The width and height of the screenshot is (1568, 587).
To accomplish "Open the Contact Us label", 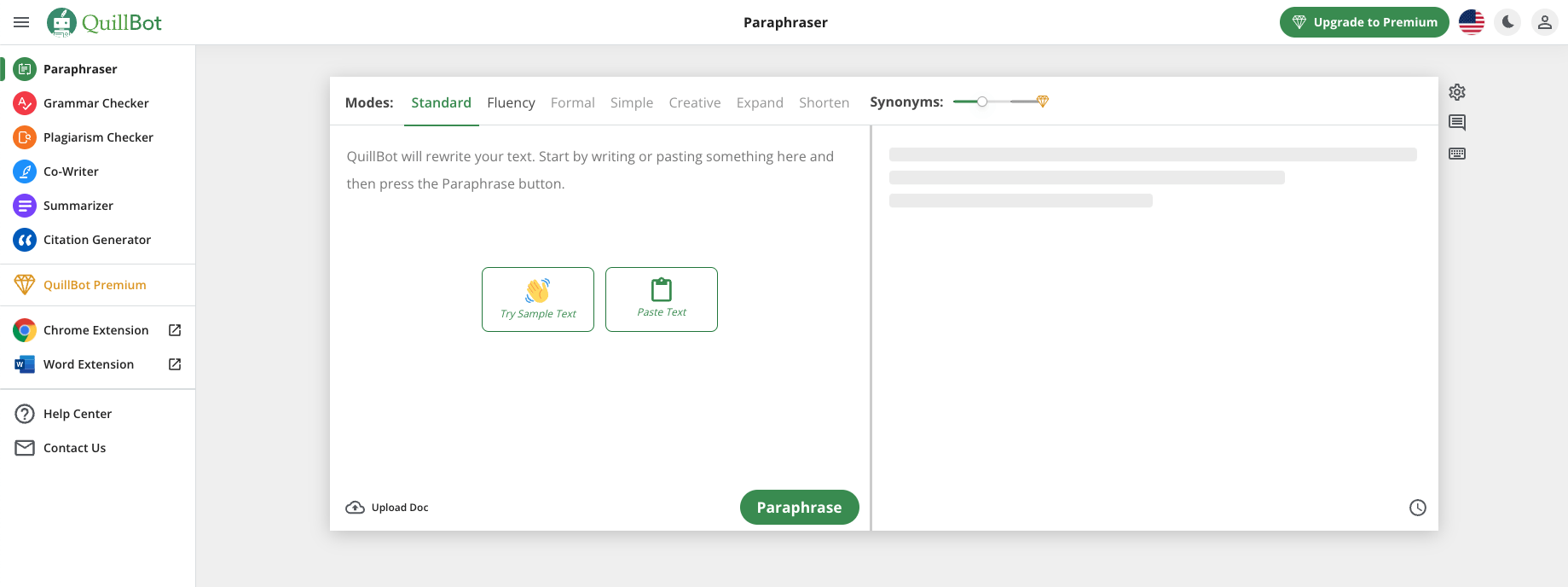I will point(75,448).
